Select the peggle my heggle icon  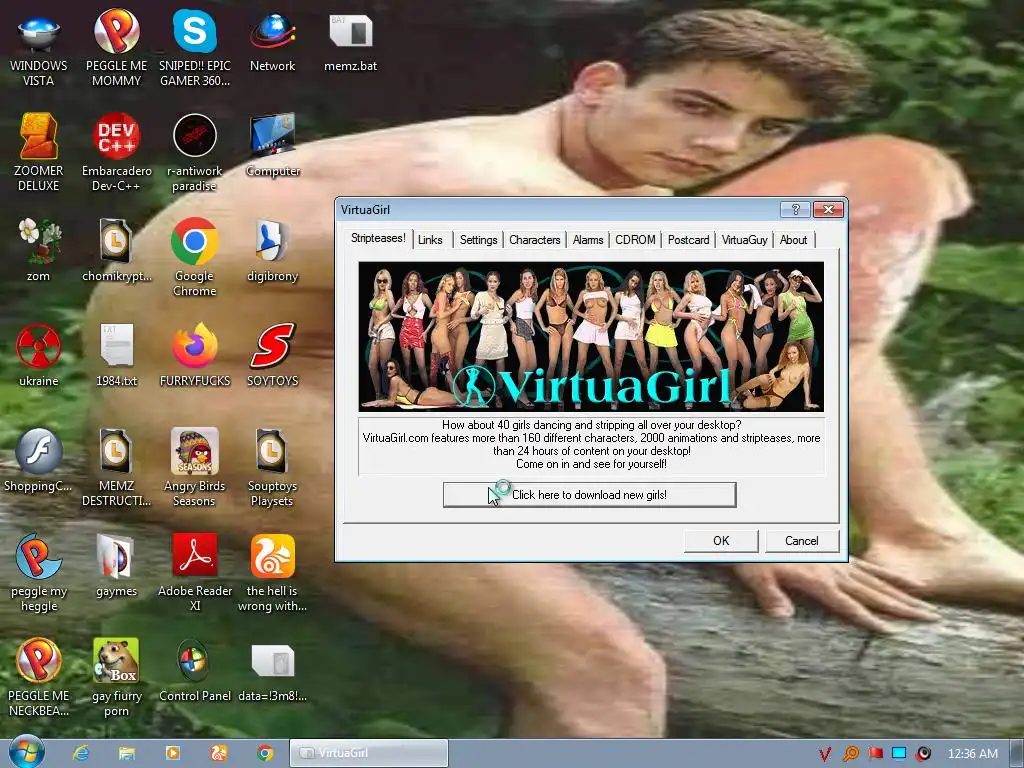click(x=39, y=573)
